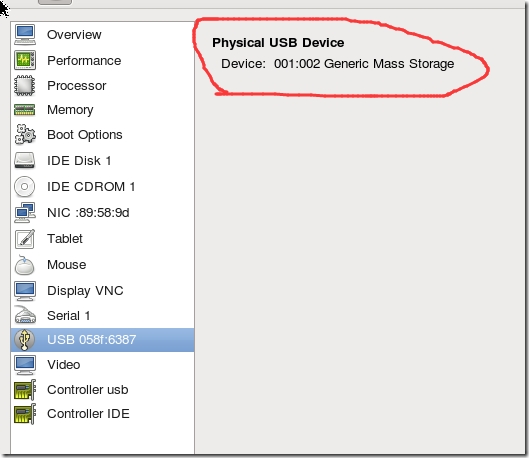Click the 001:002 Generic Mass Storage text
The image size is (529, 458).
coord(364,64)
